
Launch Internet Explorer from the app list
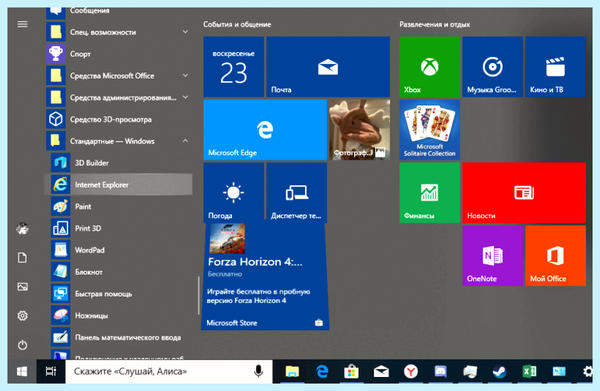(x=118, y=185)
